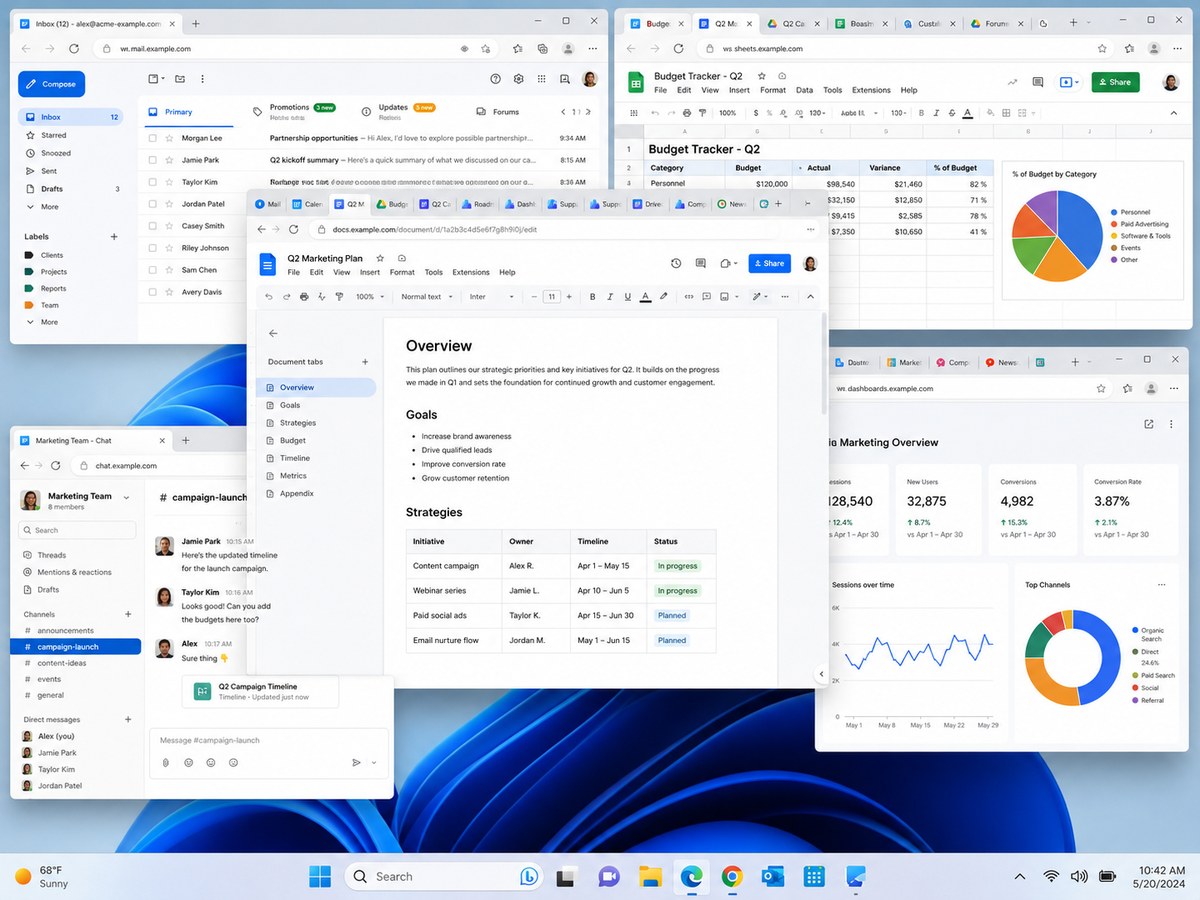The height and width of the screenshot is (900, 1200).
Task: Click the Docs font size value box
Action: pyautogui.click(x=551, y=297)
